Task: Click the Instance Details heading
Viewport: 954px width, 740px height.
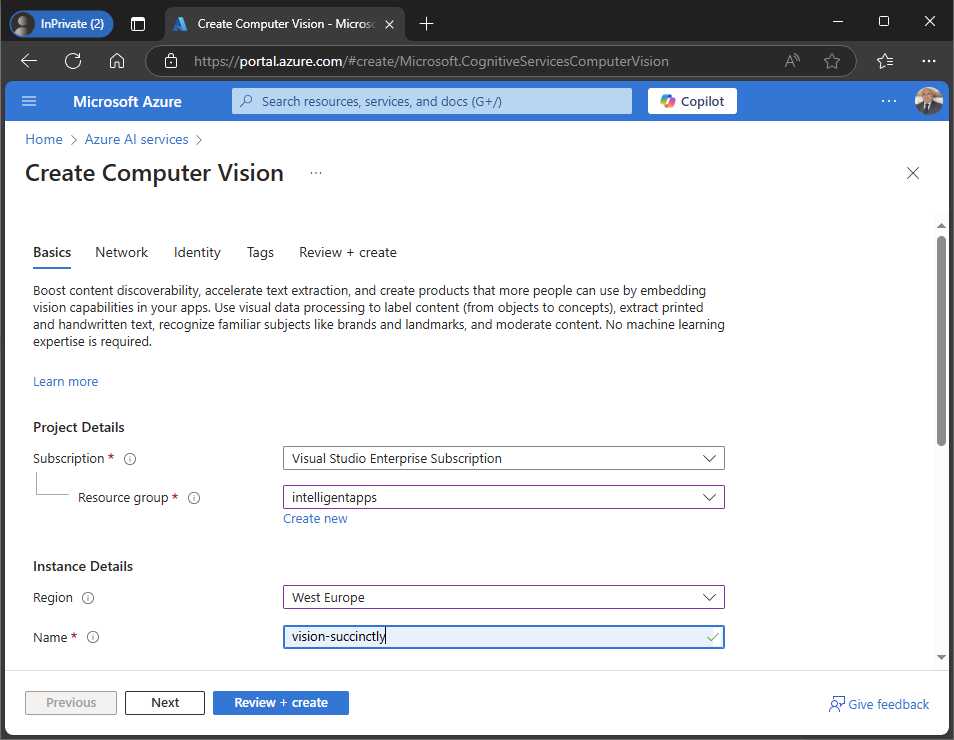Action: [83, 566]
